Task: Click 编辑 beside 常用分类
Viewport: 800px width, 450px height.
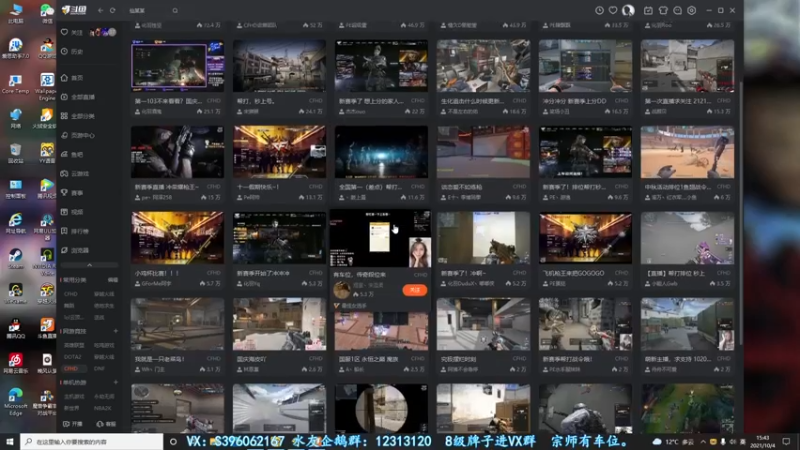Action: 113,280
